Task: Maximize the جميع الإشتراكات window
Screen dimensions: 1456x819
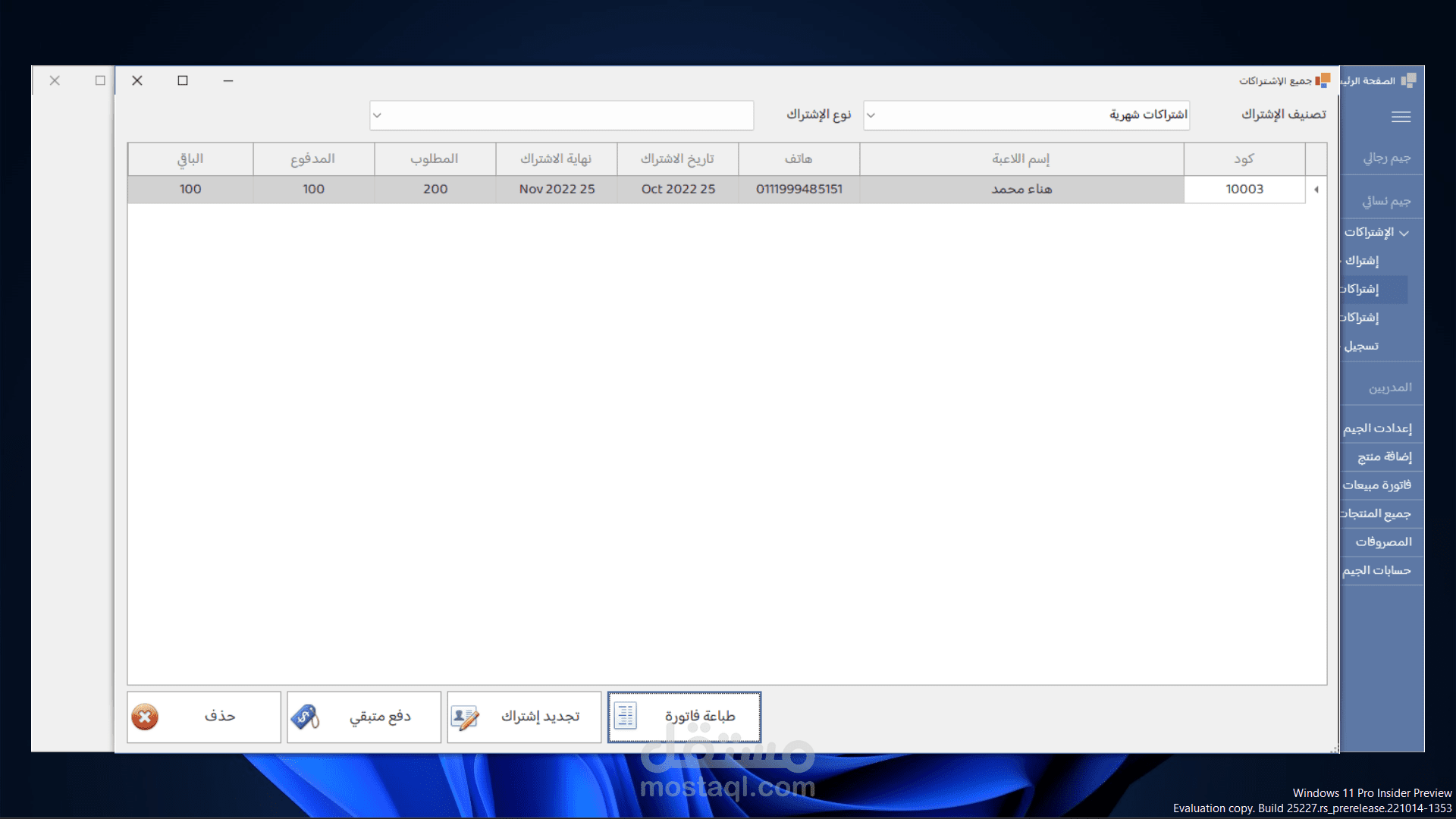Action: click(x=183, y=80)
